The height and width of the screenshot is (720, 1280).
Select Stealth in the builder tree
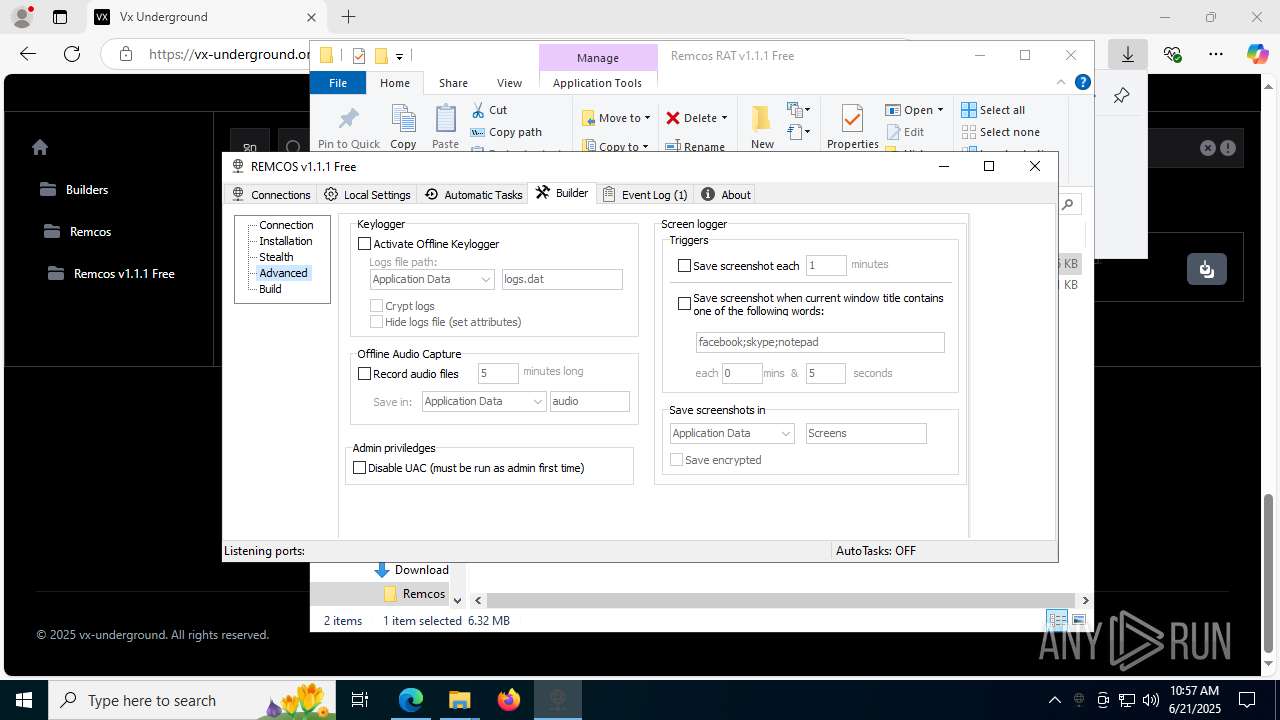pos(276,257)
